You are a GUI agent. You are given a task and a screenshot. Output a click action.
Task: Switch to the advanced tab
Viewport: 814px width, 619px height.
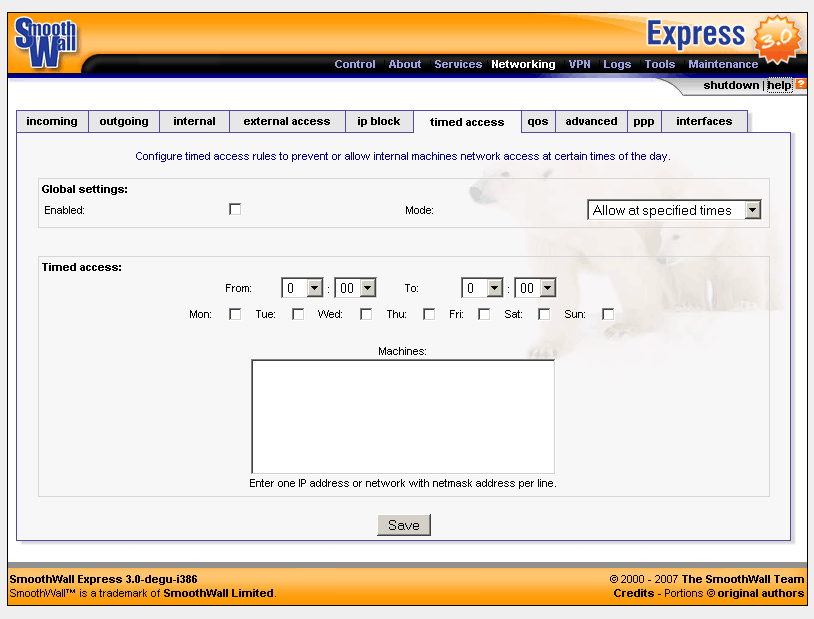click(591, 121)
